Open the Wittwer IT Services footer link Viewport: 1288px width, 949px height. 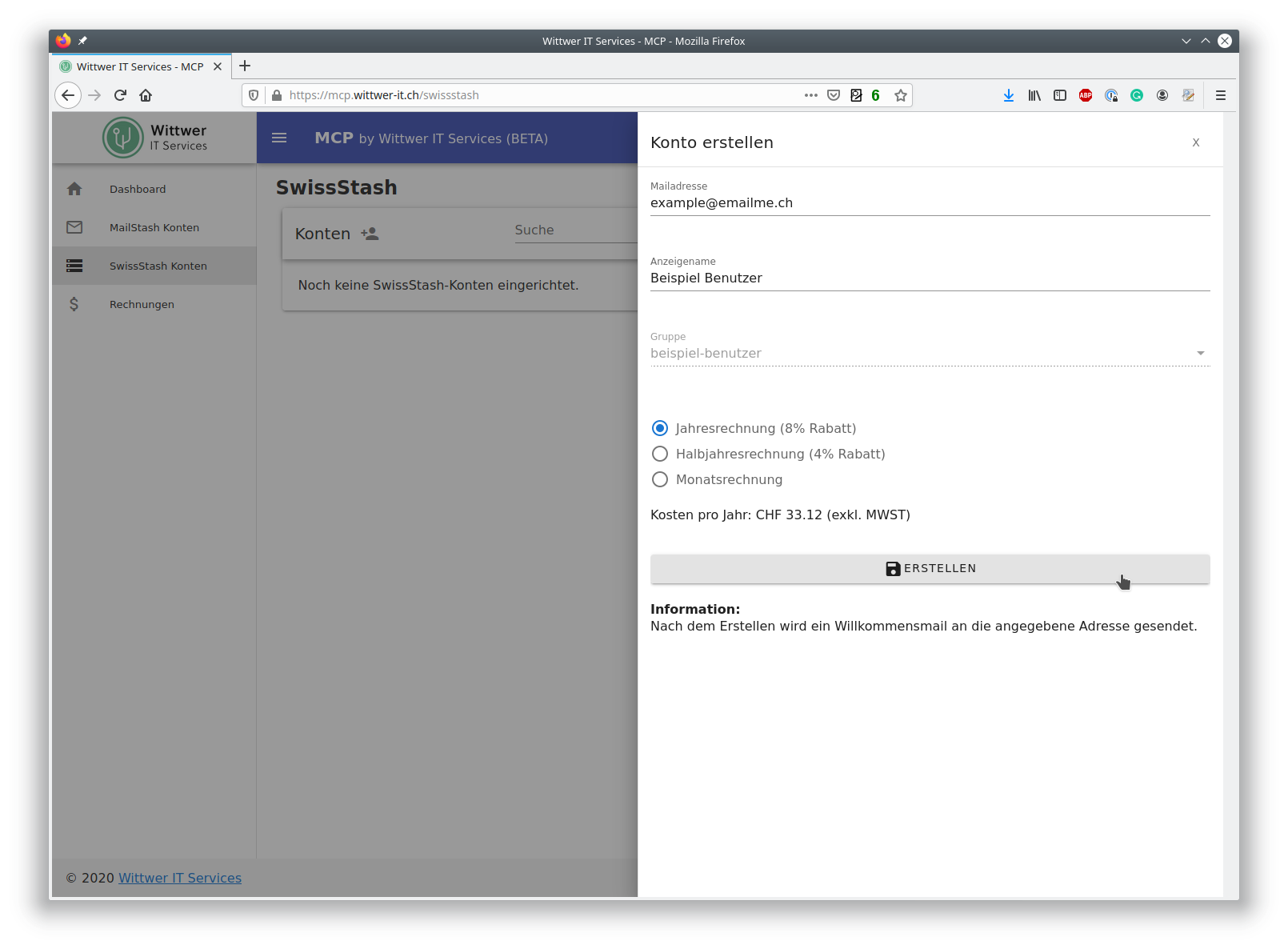point(180,878)
